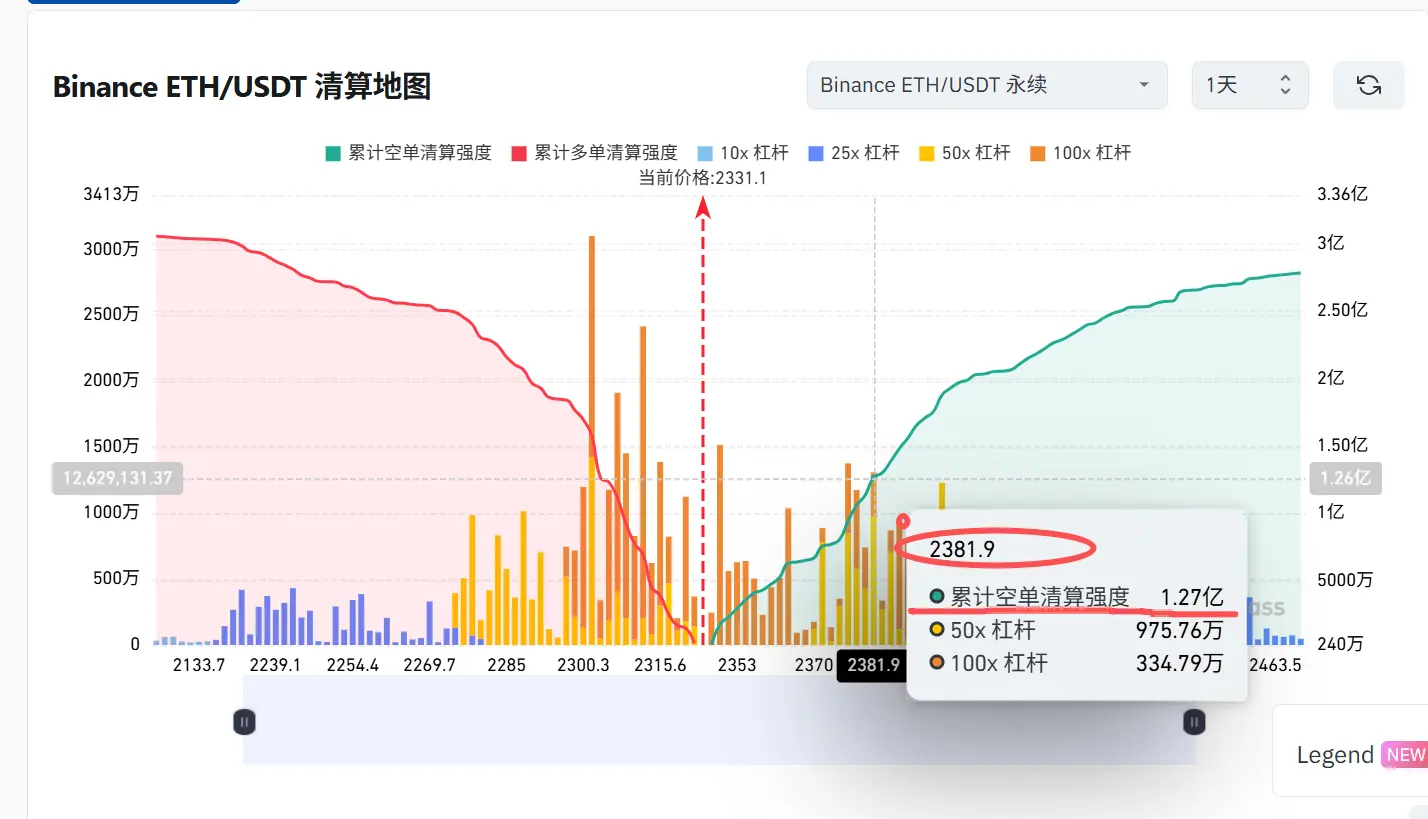Open the Binance ETH/USDT 永续 pair dropdown

[x=987, y=85]
